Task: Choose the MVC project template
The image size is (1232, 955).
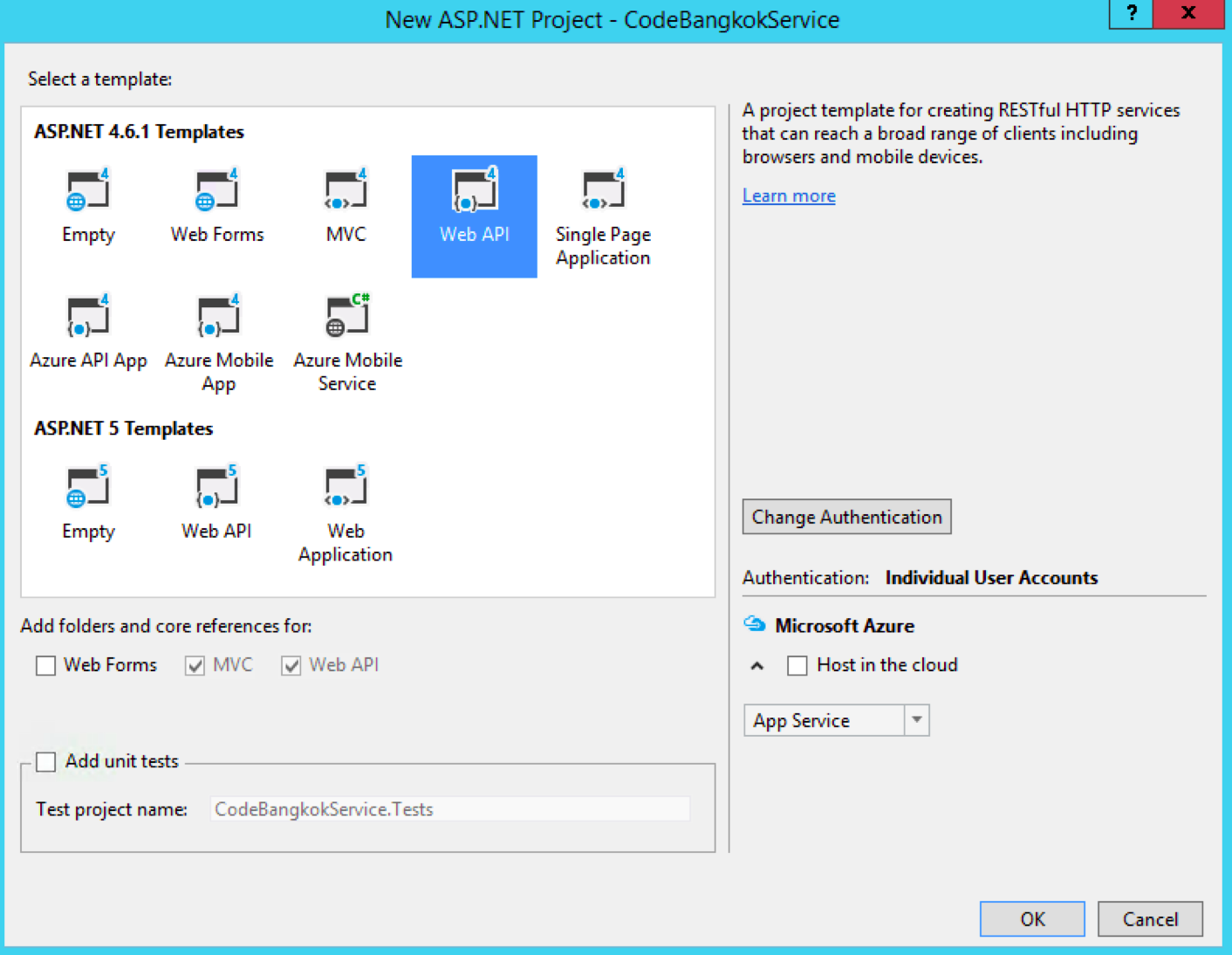Action: (345, 205)
